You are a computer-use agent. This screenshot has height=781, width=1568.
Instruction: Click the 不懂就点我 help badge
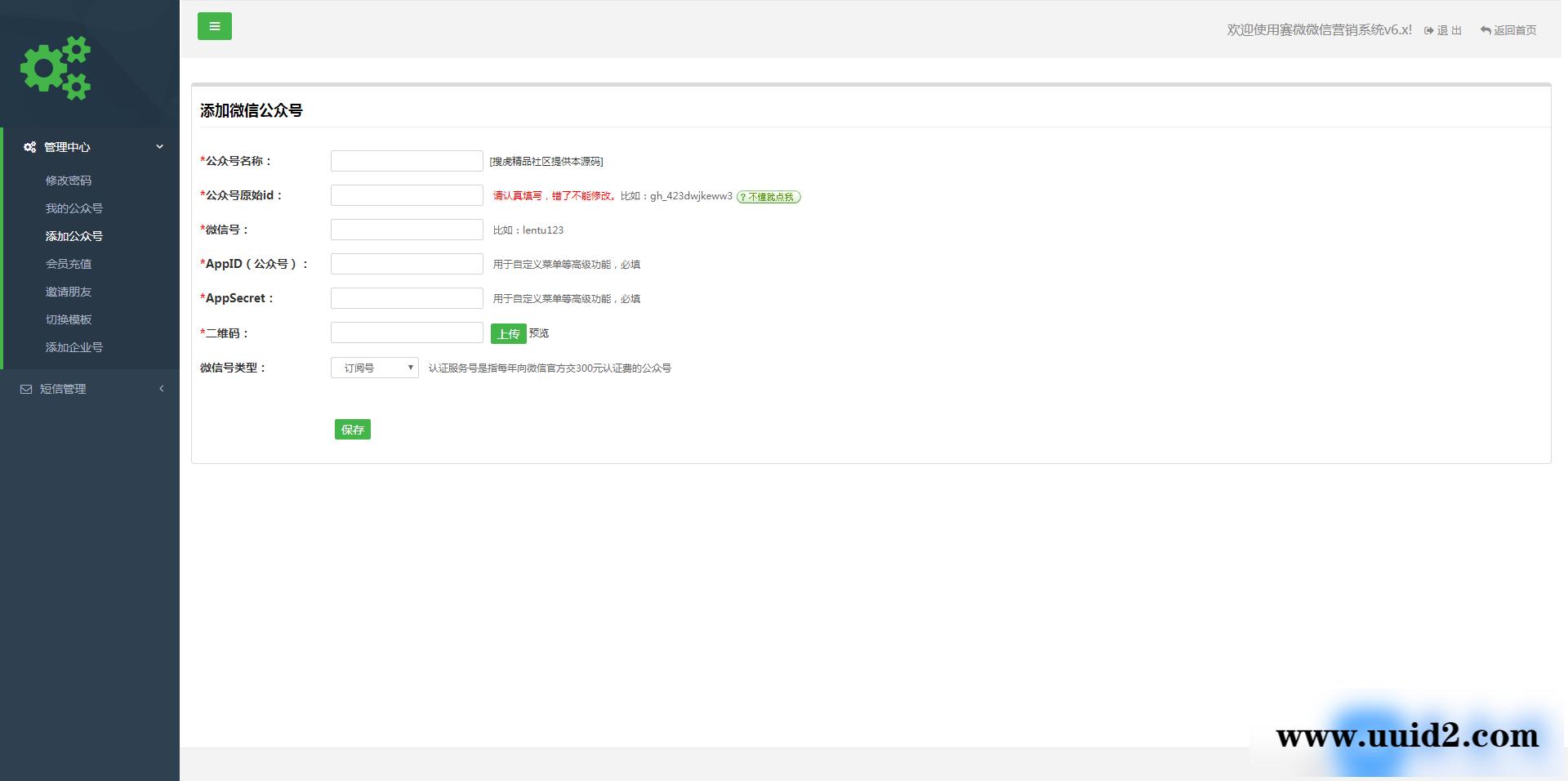pyautogui.click(x=768, y=197)
